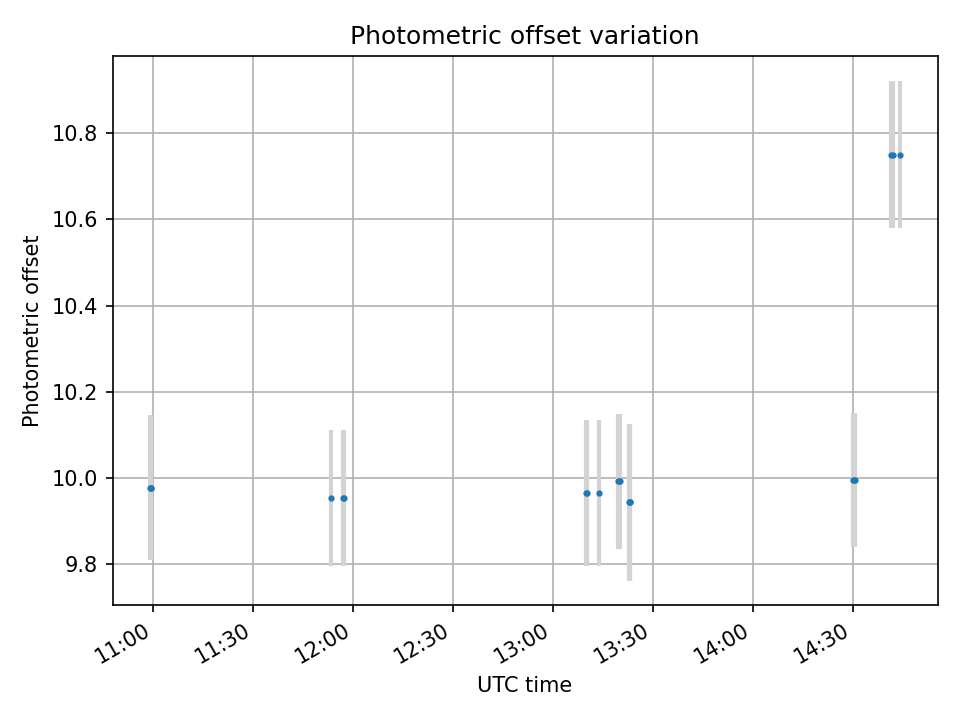Click the first data point after 13:00
The height and width of the screenshot is (720, 960).
pos(587,493)
